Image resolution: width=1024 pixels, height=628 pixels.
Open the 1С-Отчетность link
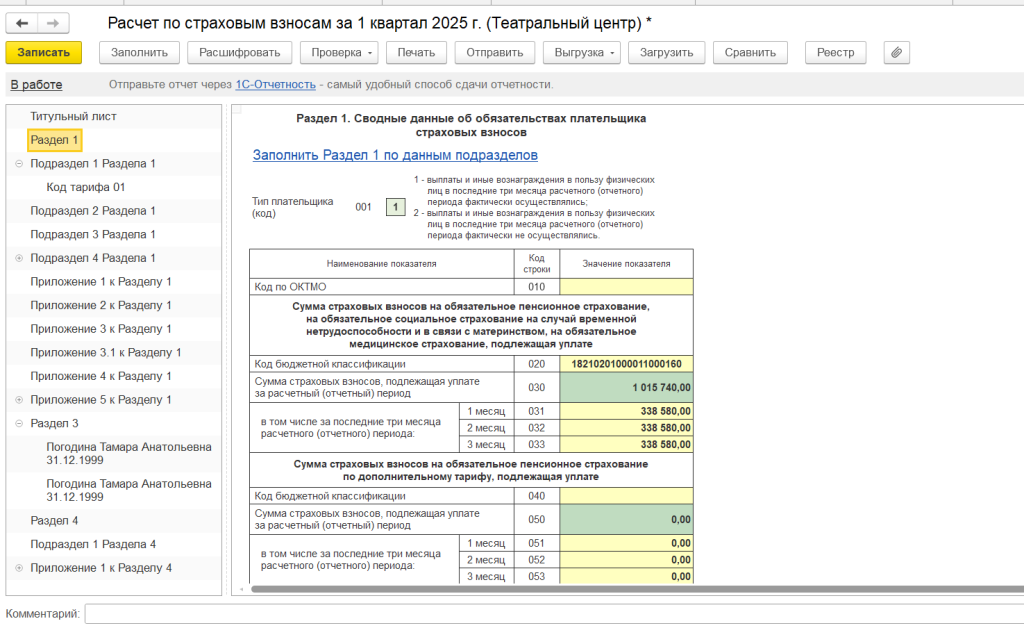point(275,85)
